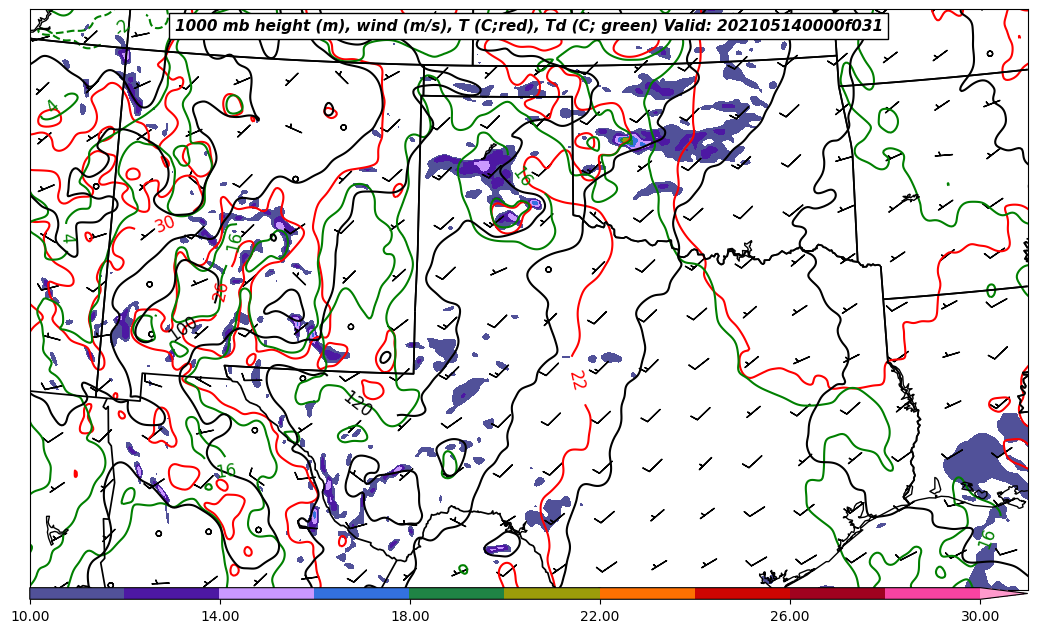The height and width of the screenshot is (633, 1037).
Task: Click the dark slate-blue colorbar segment (10–12)
Action: point(77,593)
